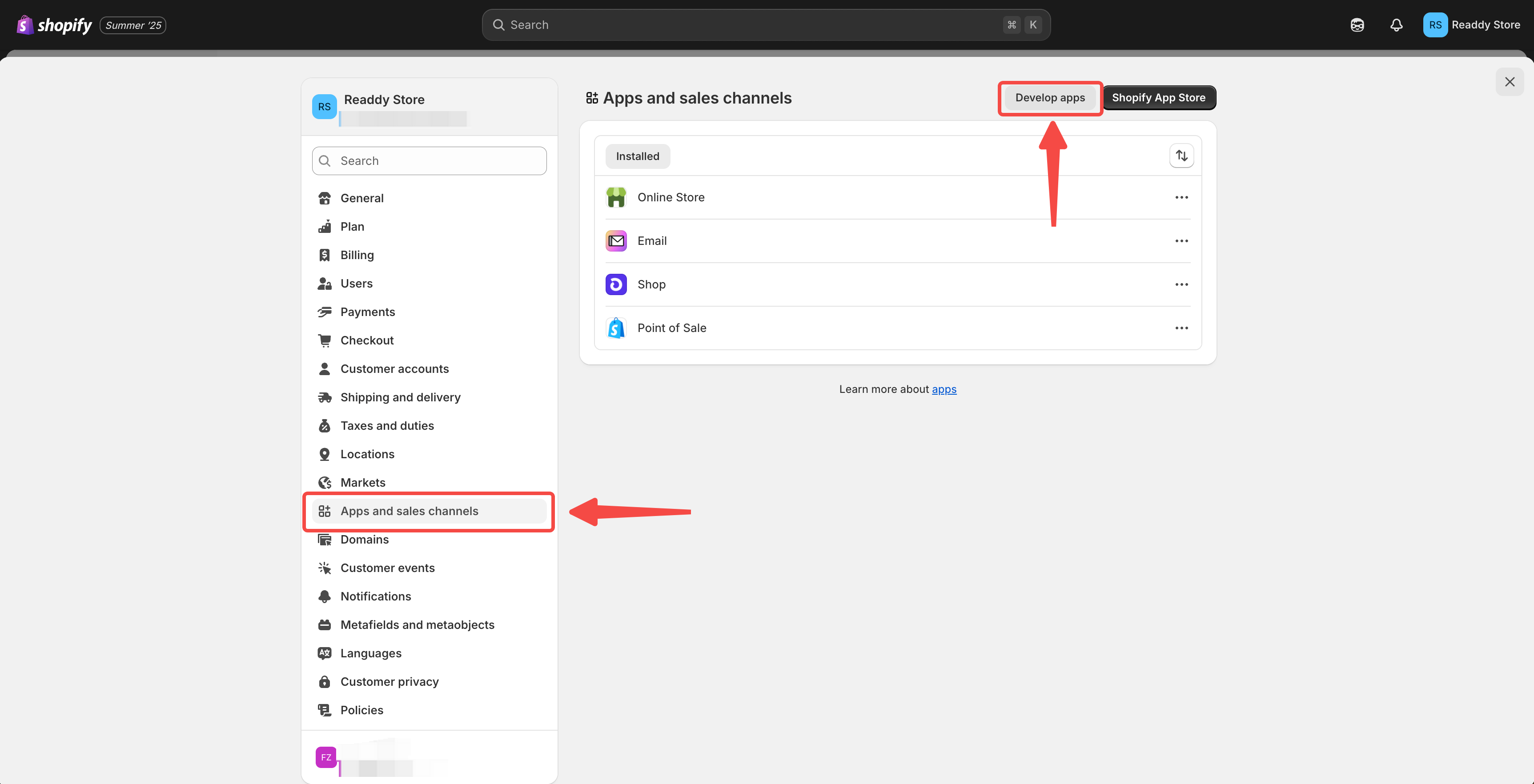Click the Shopify logo
The image size is (1534, 784).
(54, 25)
